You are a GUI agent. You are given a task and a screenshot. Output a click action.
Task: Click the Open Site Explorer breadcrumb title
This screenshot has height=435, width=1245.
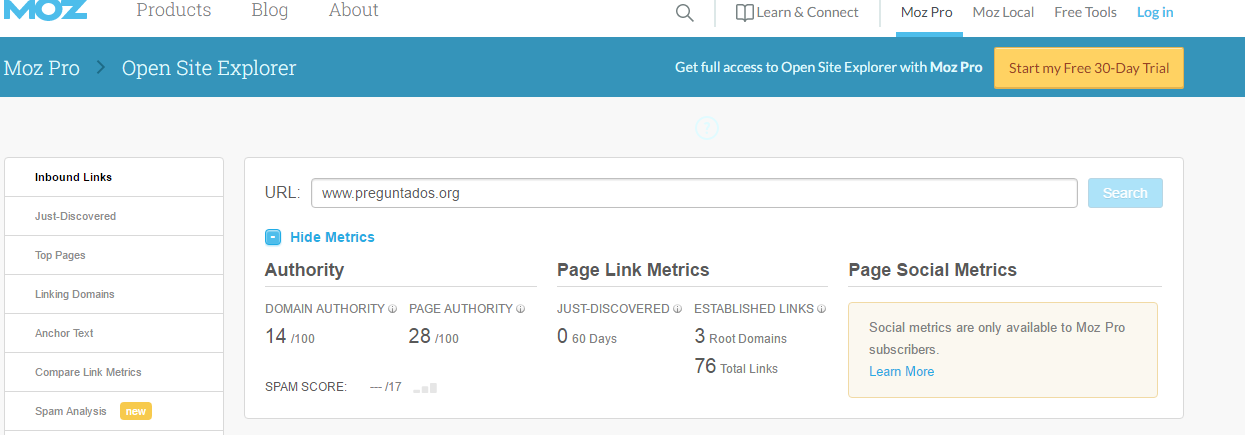coord(209,68)
